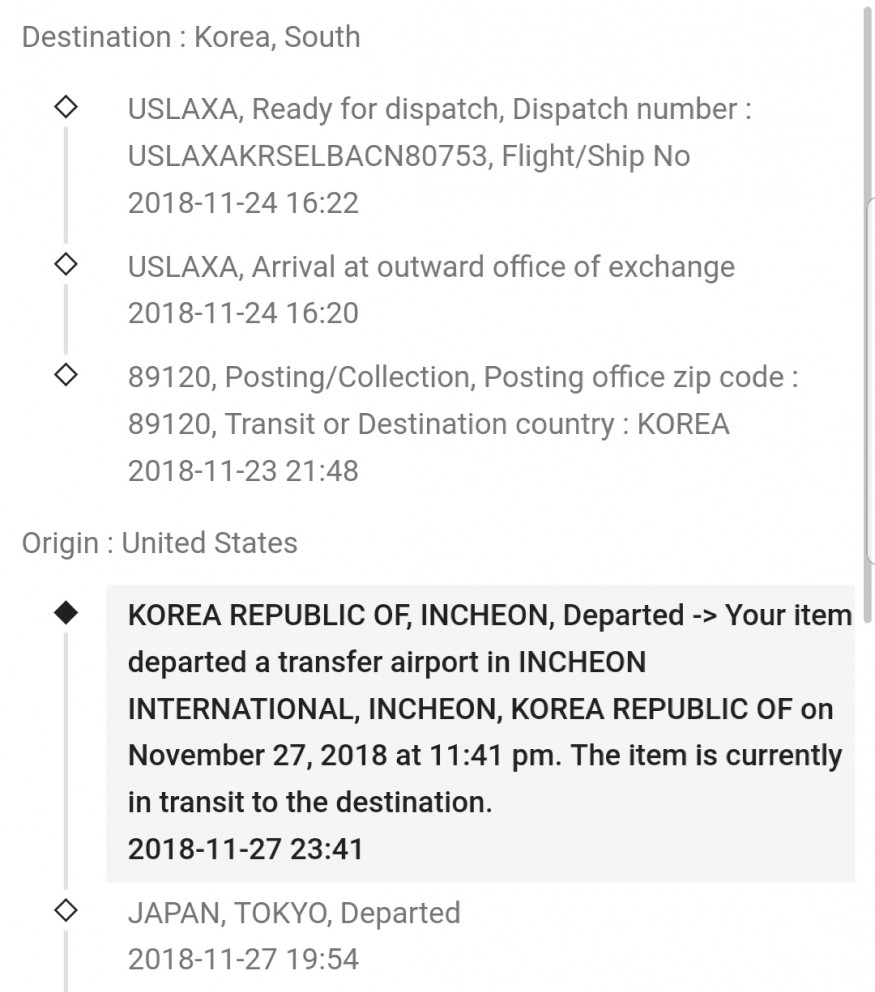Screen dimensions: 875x992
Task: Click the 2018-11-24 16:22 timestamp
Action: tap(244, 203)
